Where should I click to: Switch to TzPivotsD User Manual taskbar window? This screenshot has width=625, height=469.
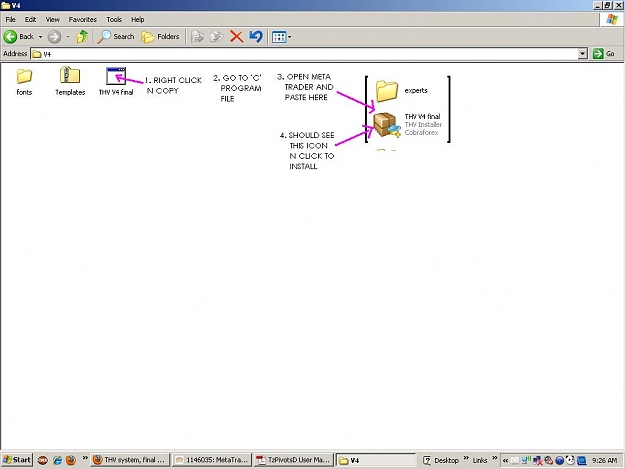(294, 460)
